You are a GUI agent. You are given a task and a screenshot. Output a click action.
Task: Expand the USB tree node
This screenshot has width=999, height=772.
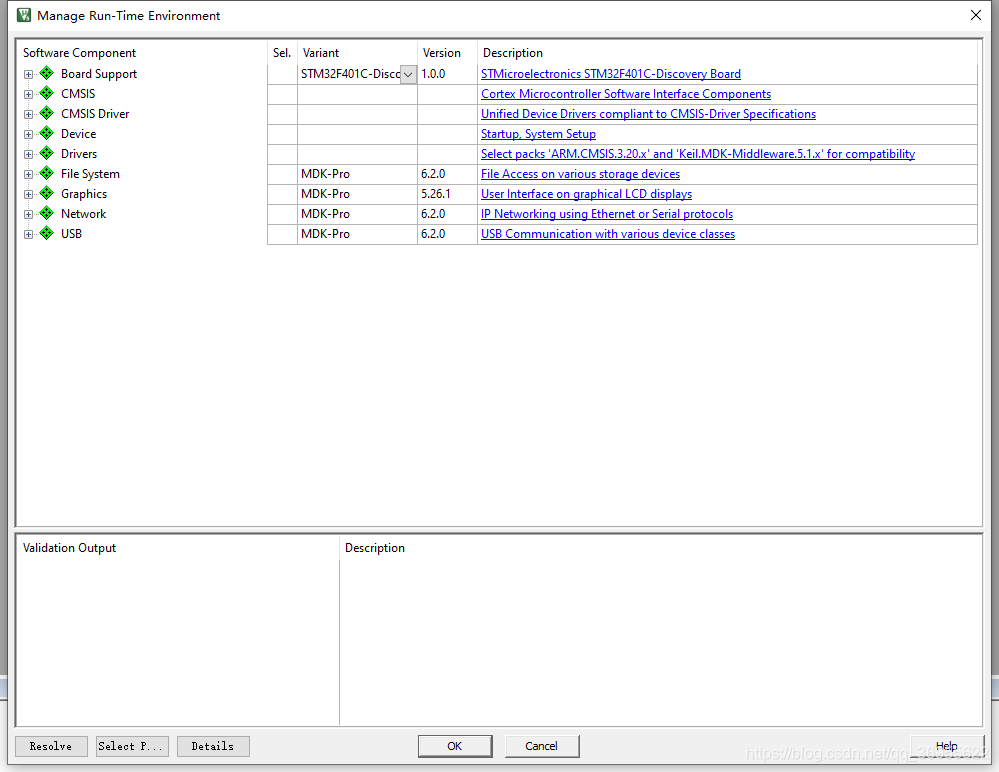(x=28, y=234)
